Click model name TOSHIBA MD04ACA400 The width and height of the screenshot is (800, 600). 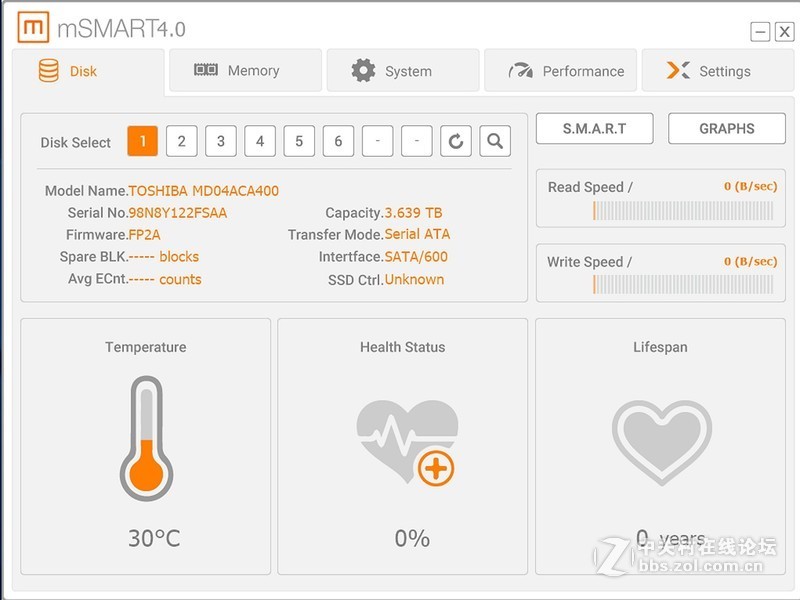[x=204, y=191]
